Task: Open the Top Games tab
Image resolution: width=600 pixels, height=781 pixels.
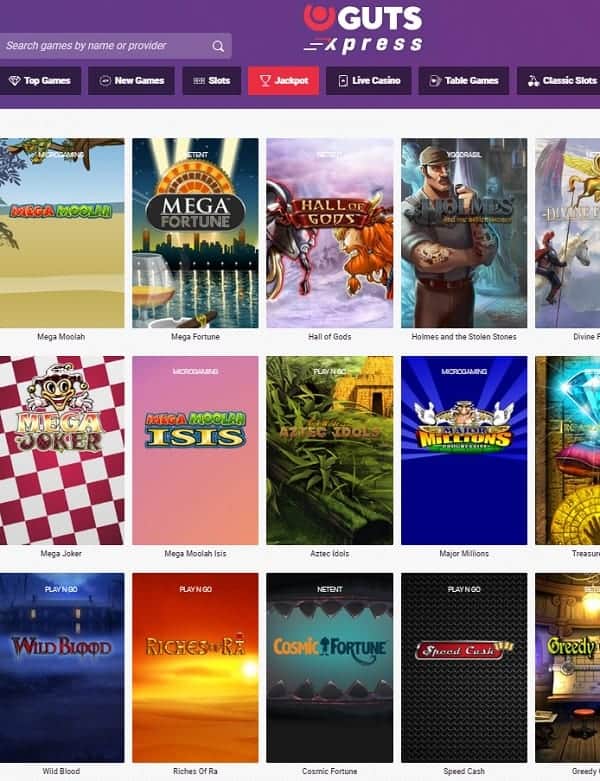Action: 40,81
